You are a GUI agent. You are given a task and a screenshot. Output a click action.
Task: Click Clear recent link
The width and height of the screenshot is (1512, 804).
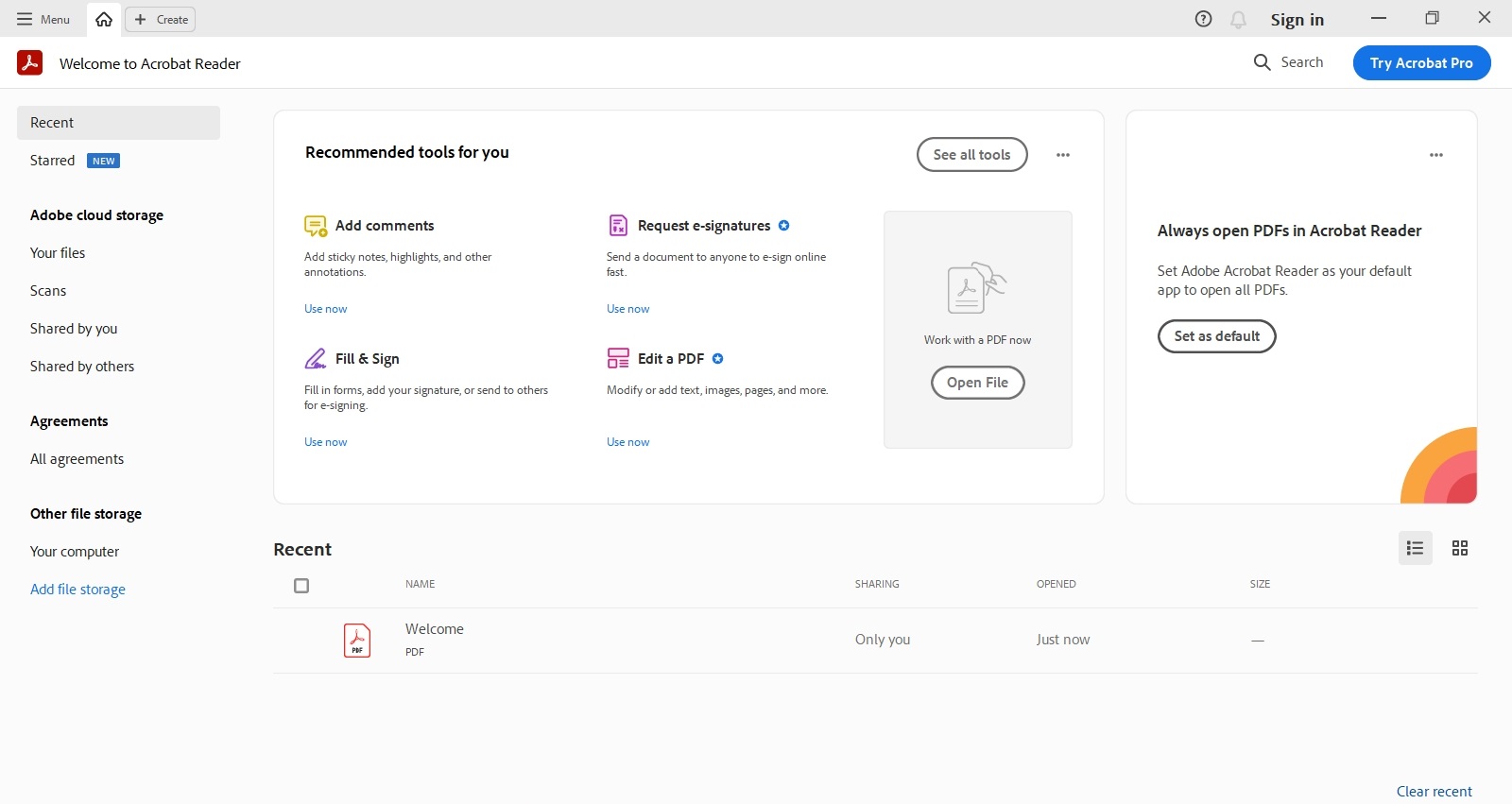[x=1434, y=792]
